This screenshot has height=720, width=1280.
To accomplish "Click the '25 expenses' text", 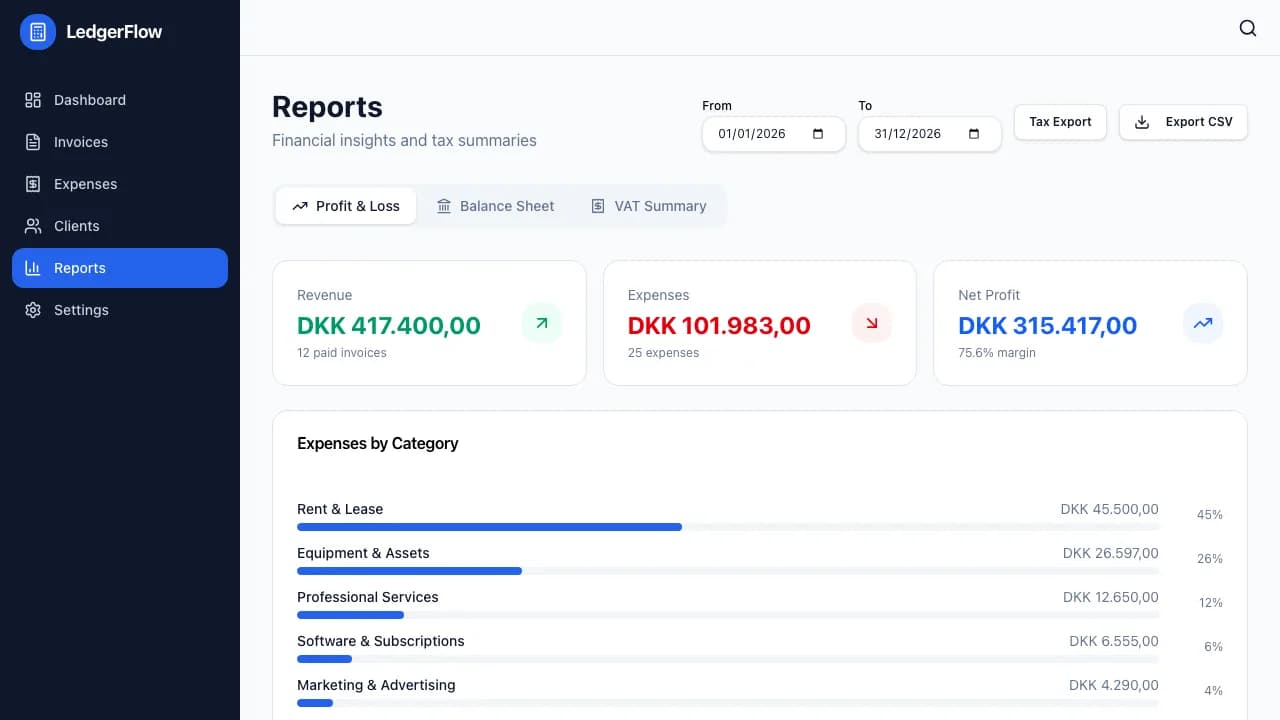I will click(663, 353).
